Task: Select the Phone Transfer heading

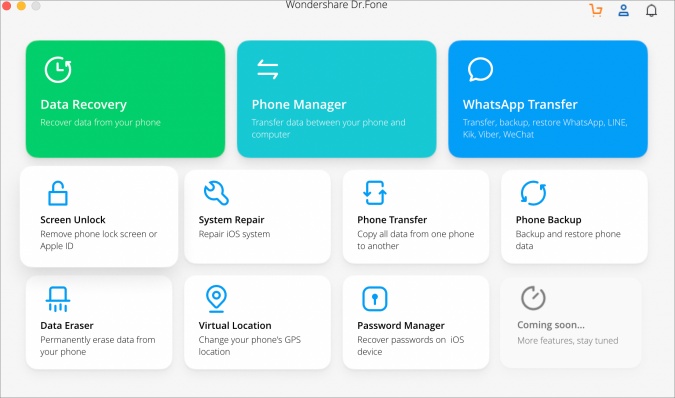Action: (392, 220)
